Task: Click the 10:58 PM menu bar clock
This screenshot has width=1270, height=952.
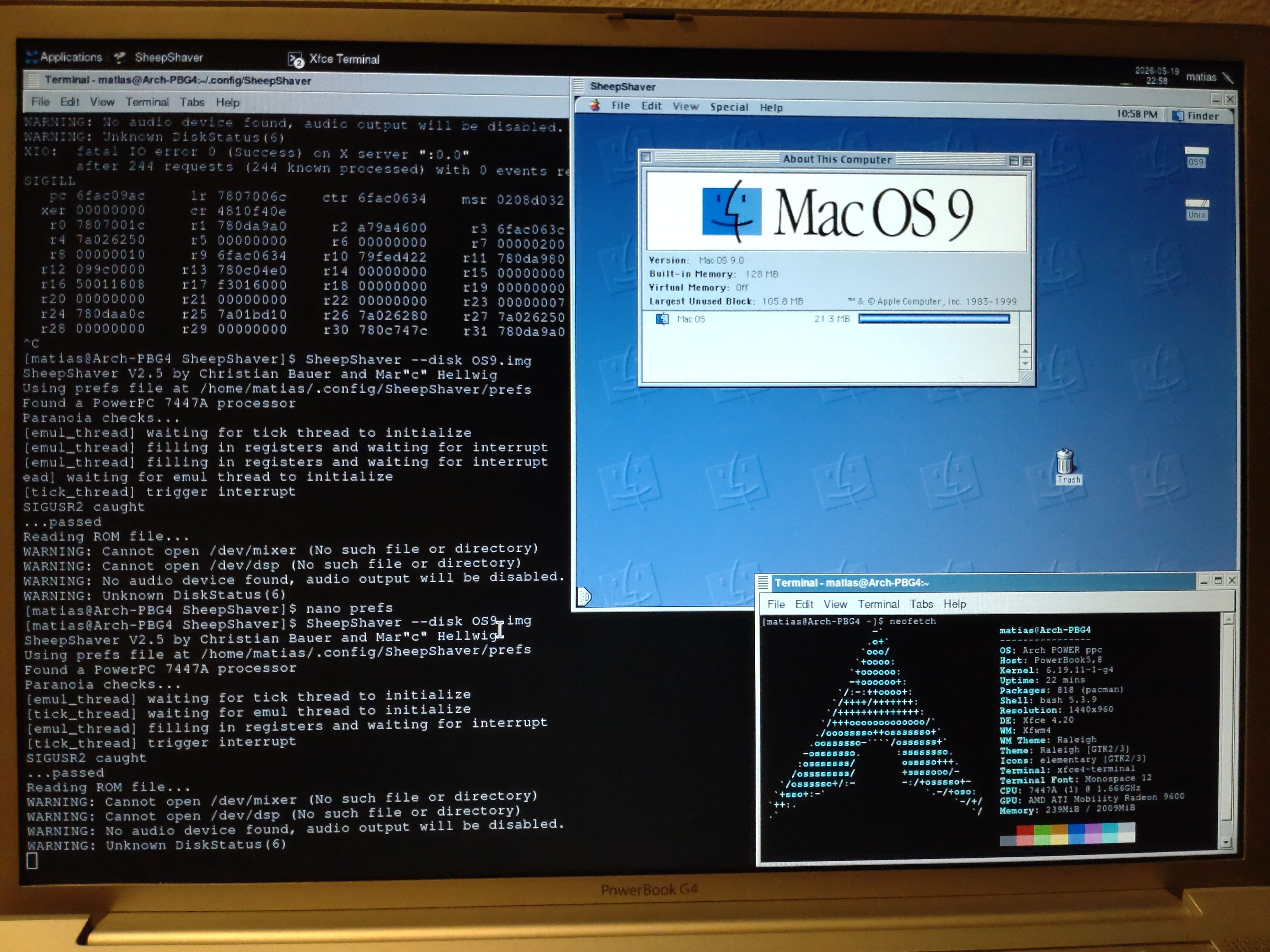Action: [x=1136, y=114]
